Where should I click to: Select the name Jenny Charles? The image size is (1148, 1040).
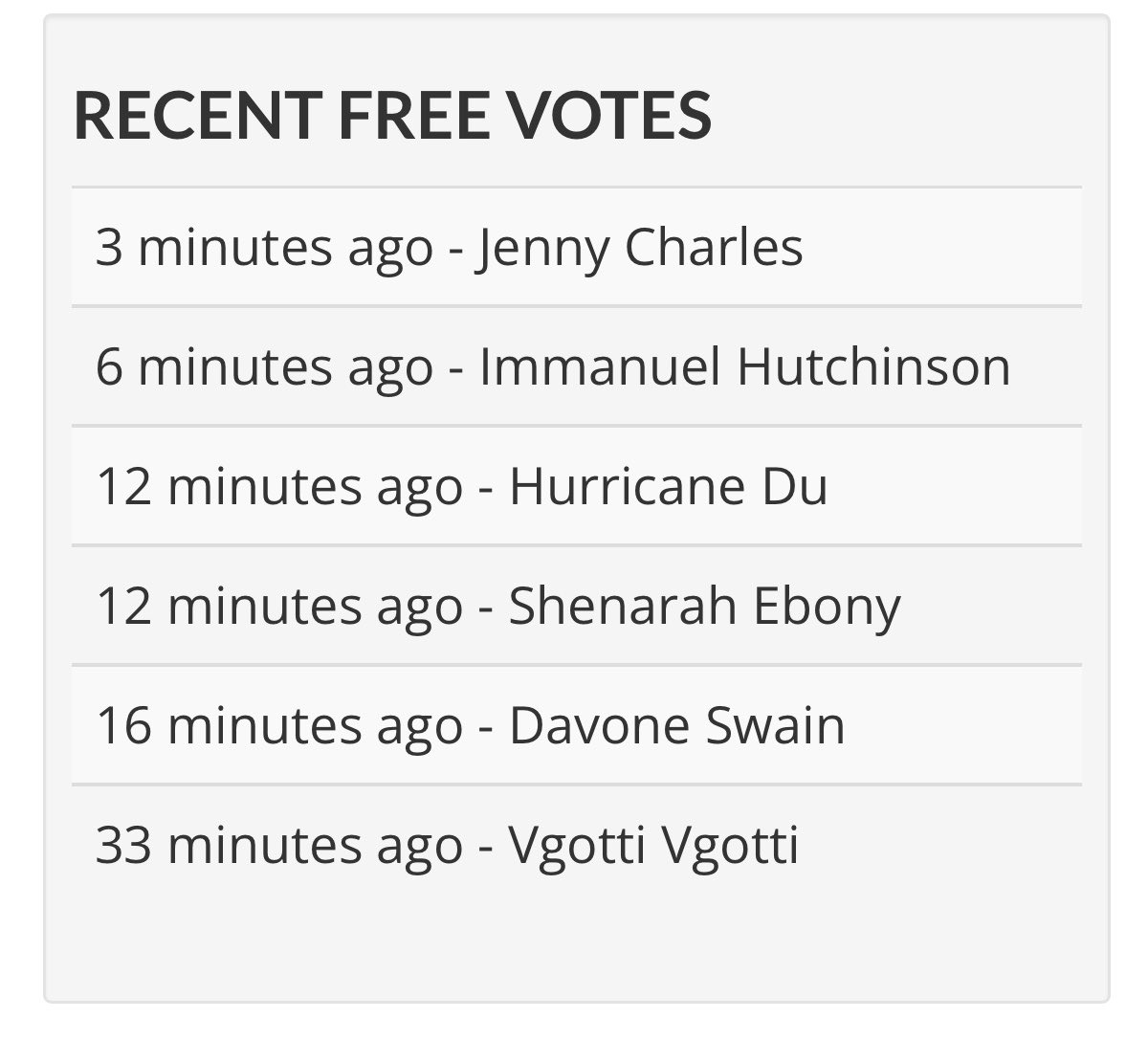(641, 249)
